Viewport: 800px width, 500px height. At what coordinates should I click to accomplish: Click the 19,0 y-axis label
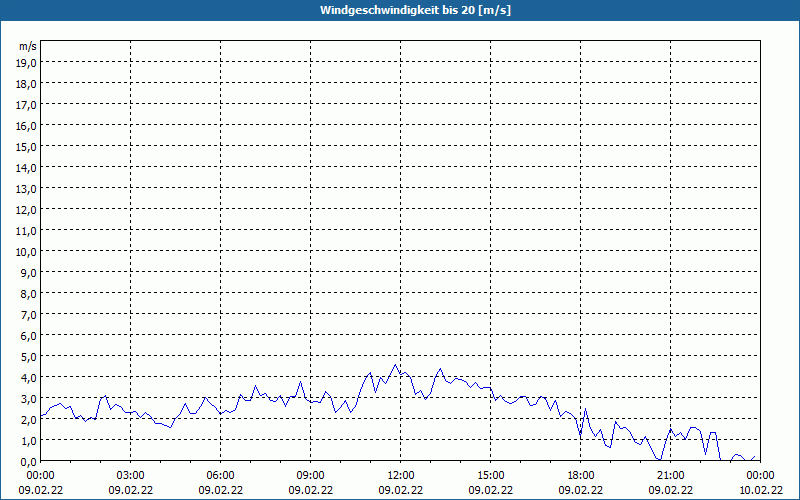pos(27,63)
